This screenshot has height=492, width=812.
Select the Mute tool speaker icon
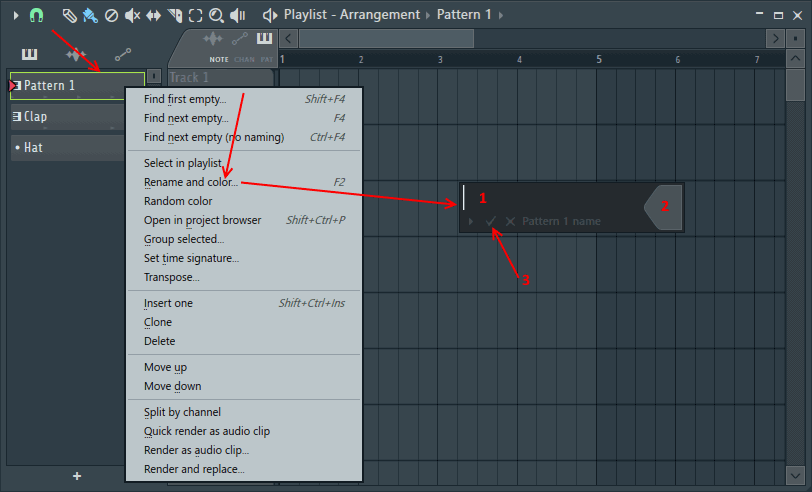(x=132, y=15)
